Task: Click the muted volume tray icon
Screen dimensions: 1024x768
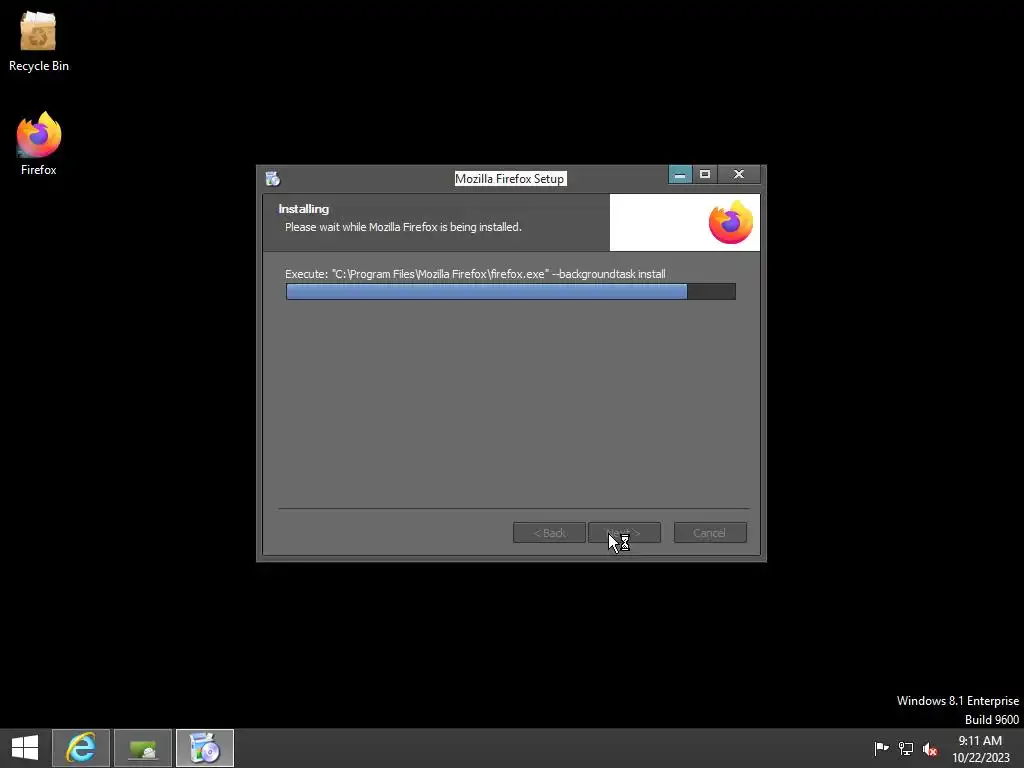Action: (930, 749)
